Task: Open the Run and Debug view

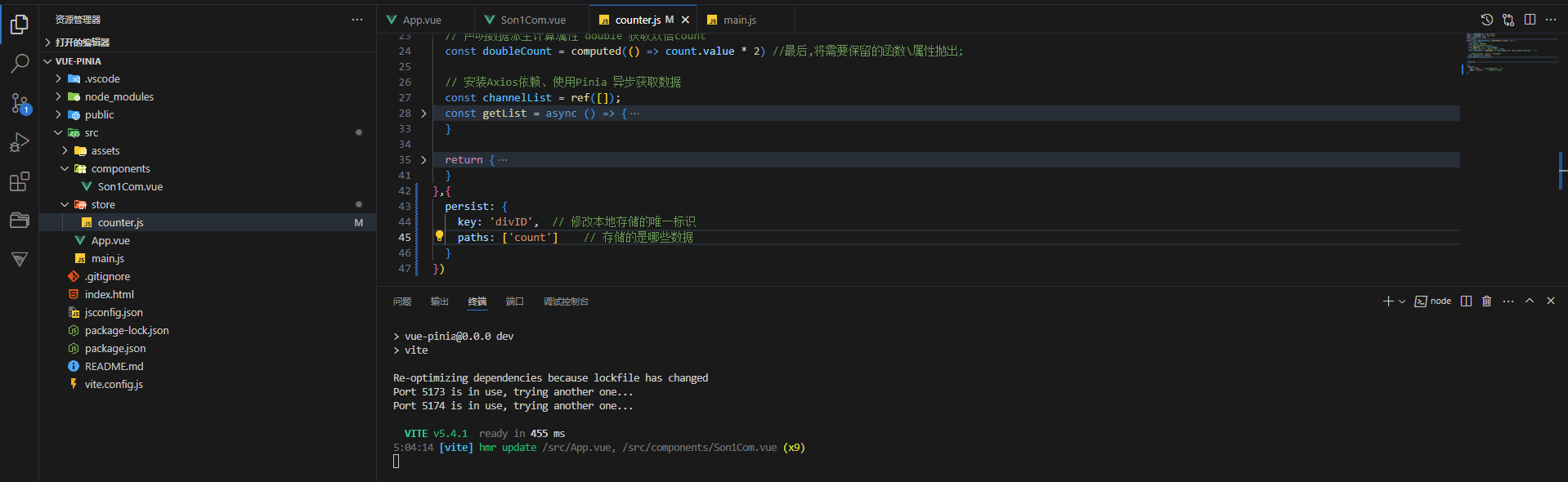Action: 20,142
